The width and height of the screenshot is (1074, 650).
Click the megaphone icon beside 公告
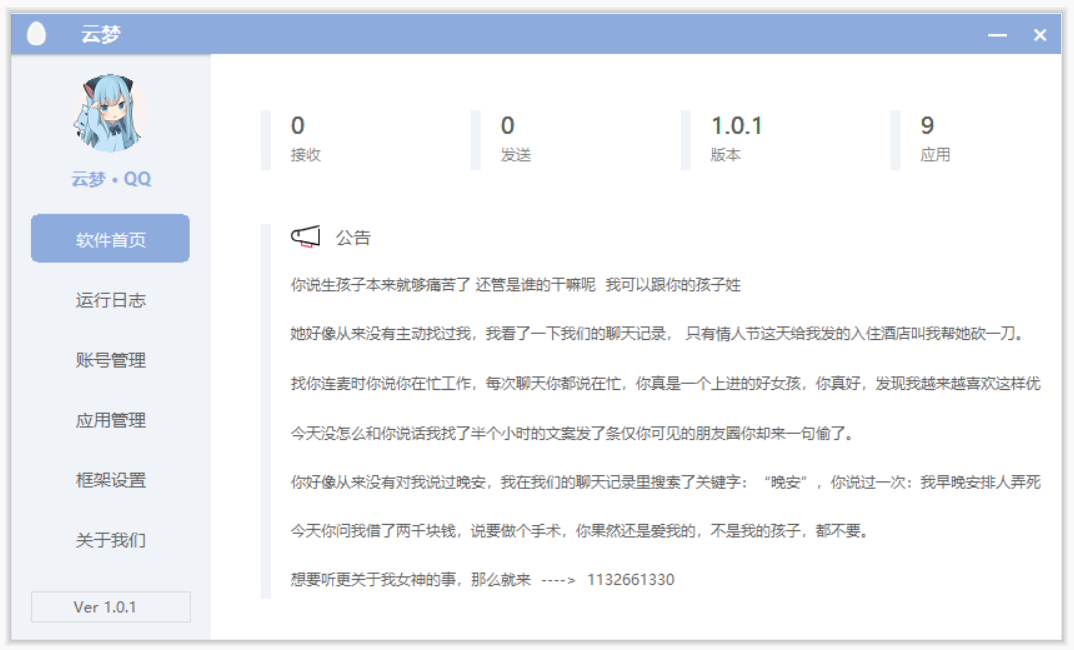[307, 234]
